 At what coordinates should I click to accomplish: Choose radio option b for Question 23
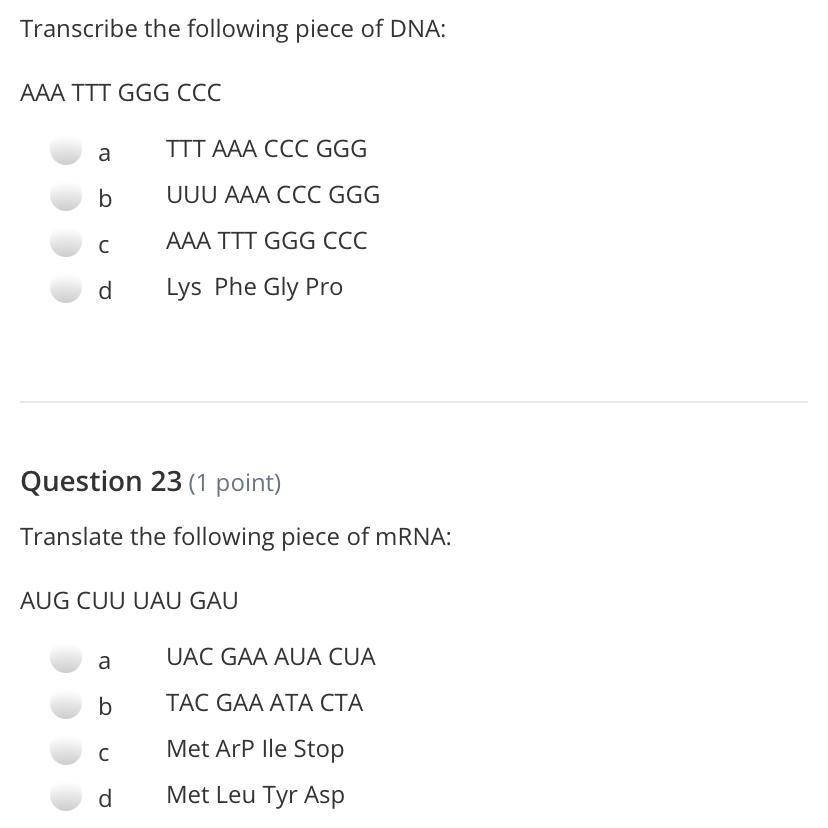tap(66, 705)
